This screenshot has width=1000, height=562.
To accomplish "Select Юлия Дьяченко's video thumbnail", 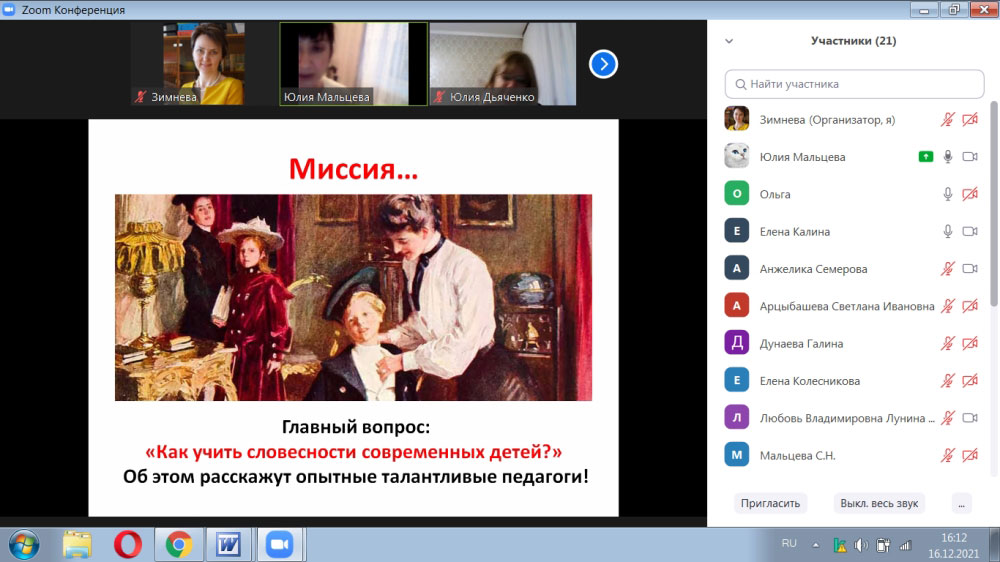I will tap(503, 64).
